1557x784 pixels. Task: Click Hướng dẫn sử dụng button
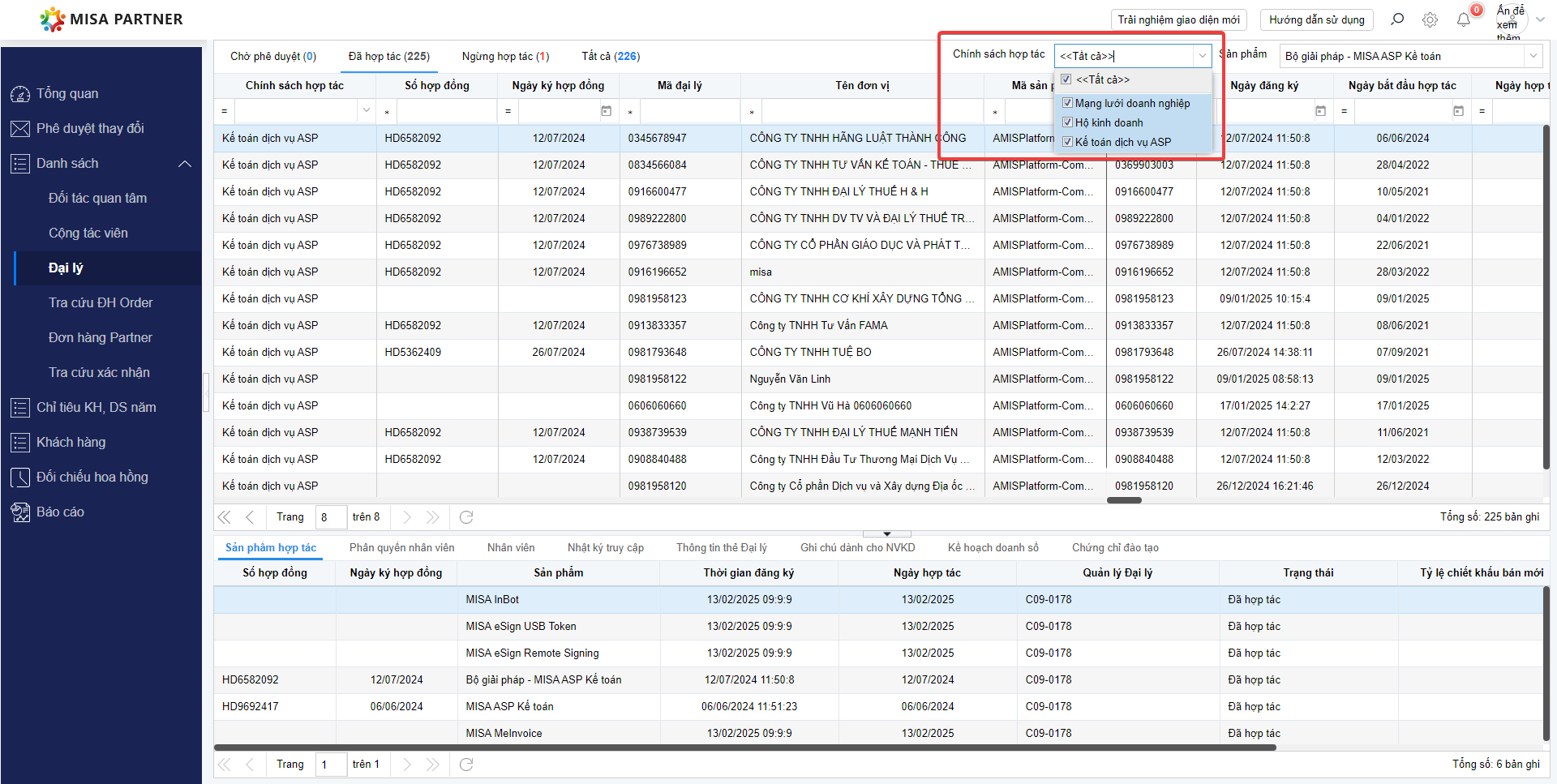click(1317, 19)
